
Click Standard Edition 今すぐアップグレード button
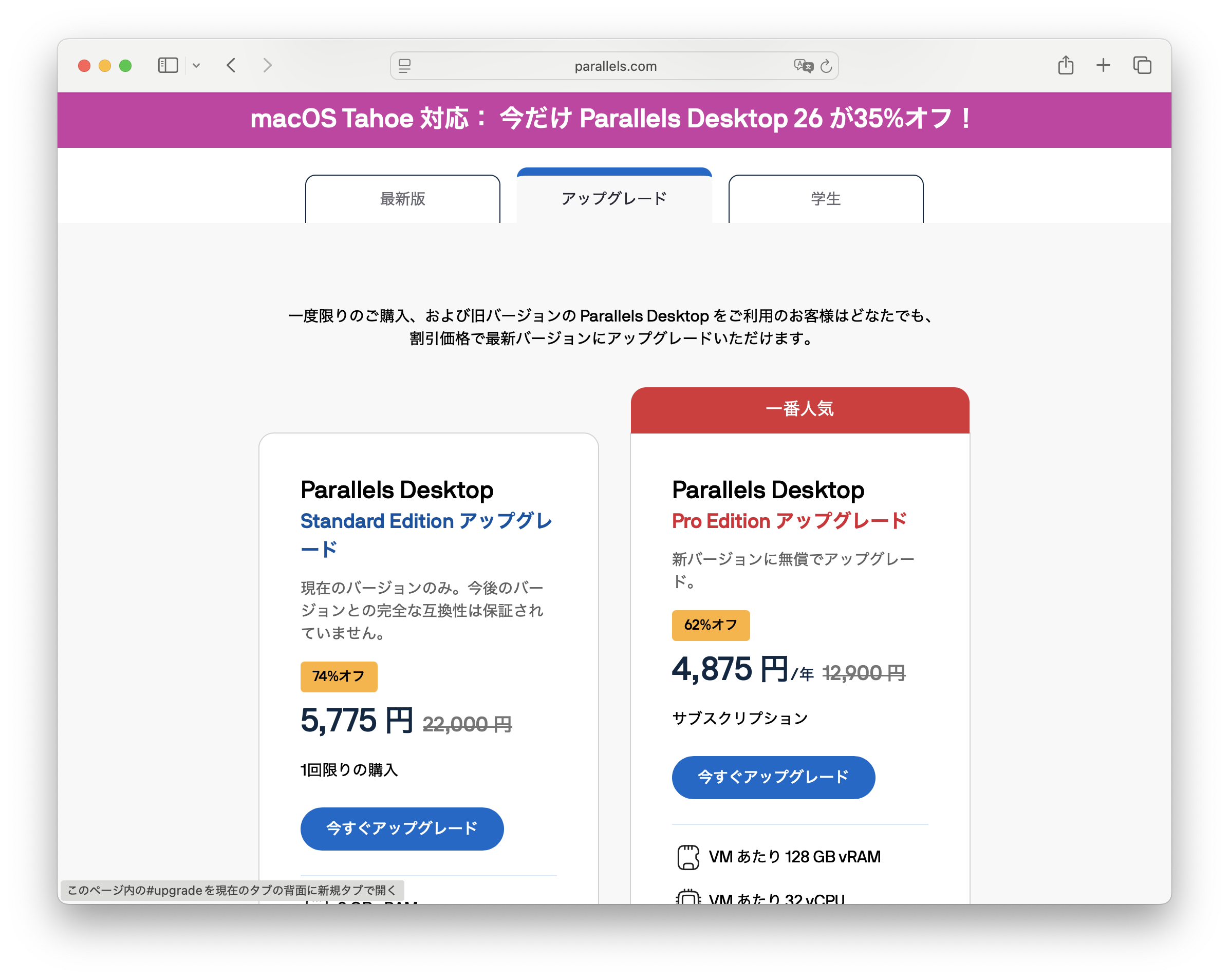click(402, 828)
